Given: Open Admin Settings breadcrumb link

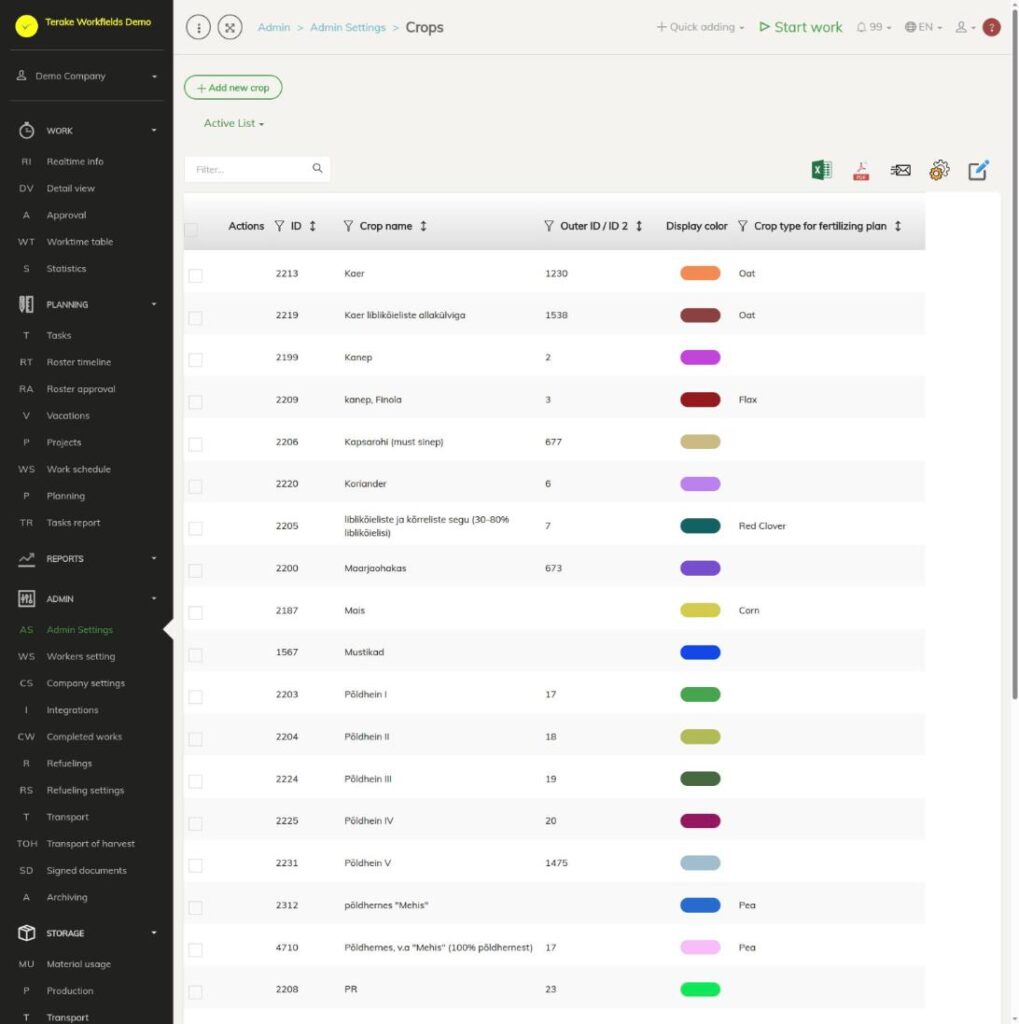Looking at the screenshot, I should click(x=348, y=27).
